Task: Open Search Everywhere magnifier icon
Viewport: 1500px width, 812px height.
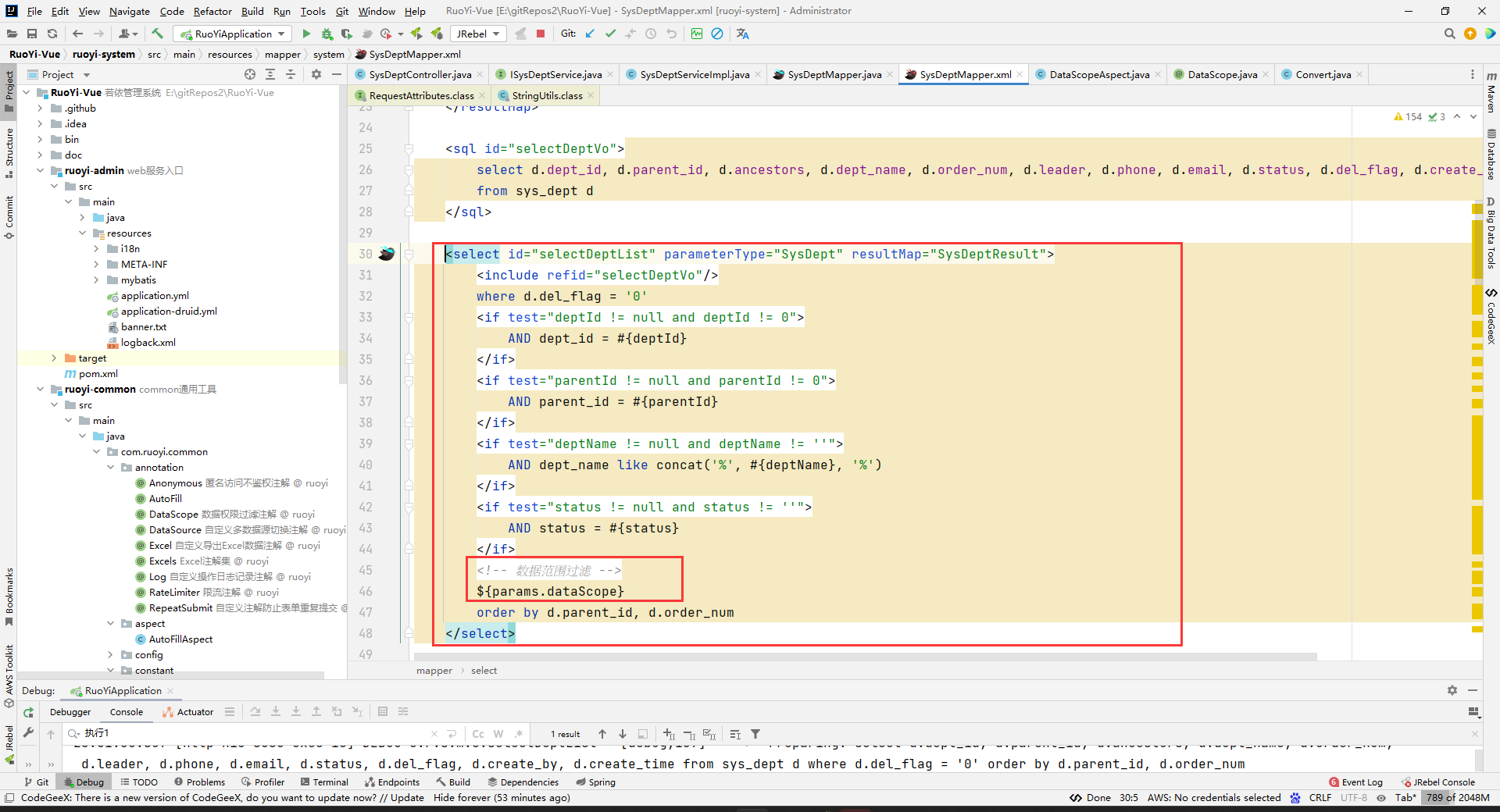Action: (1449, 34)
